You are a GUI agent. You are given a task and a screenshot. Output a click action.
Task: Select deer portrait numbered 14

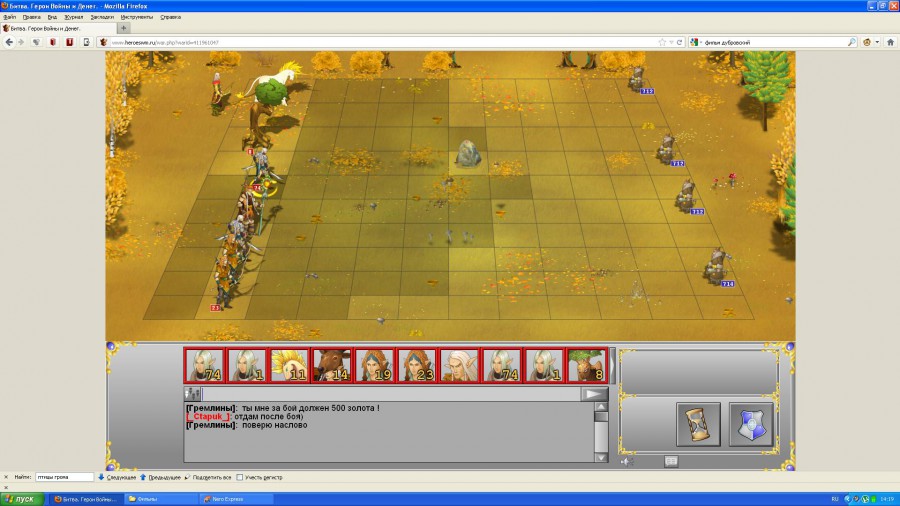332,365
